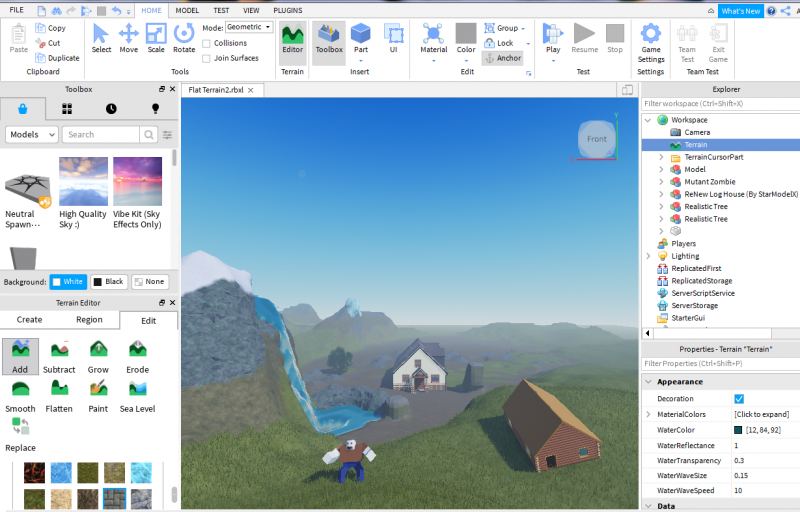Set toolbox background to Black
This screenshot has height=512, width=800.
coord(108,282)
